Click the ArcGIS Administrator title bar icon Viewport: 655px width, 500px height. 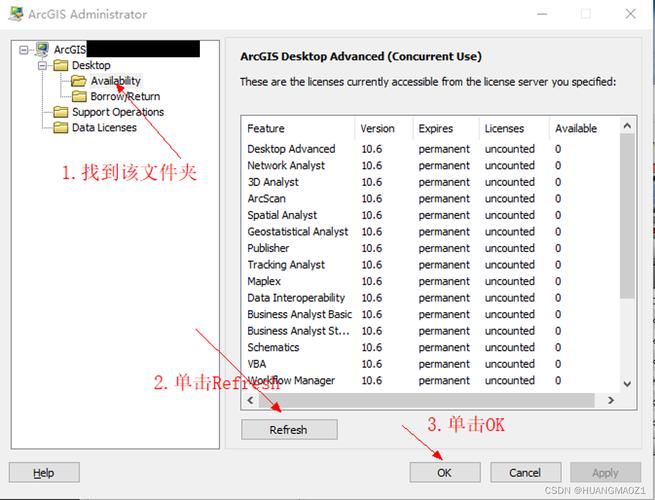tap(16, 14)
